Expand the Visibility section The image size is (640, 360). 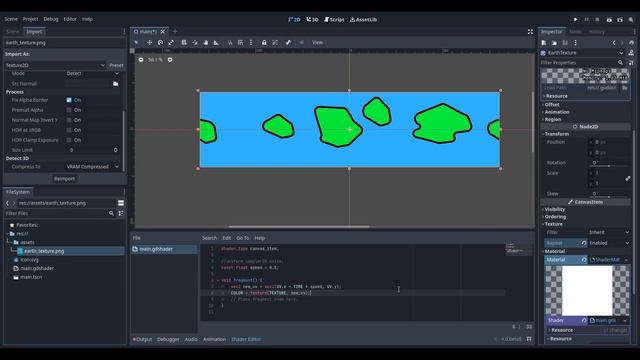click(555, 209)
